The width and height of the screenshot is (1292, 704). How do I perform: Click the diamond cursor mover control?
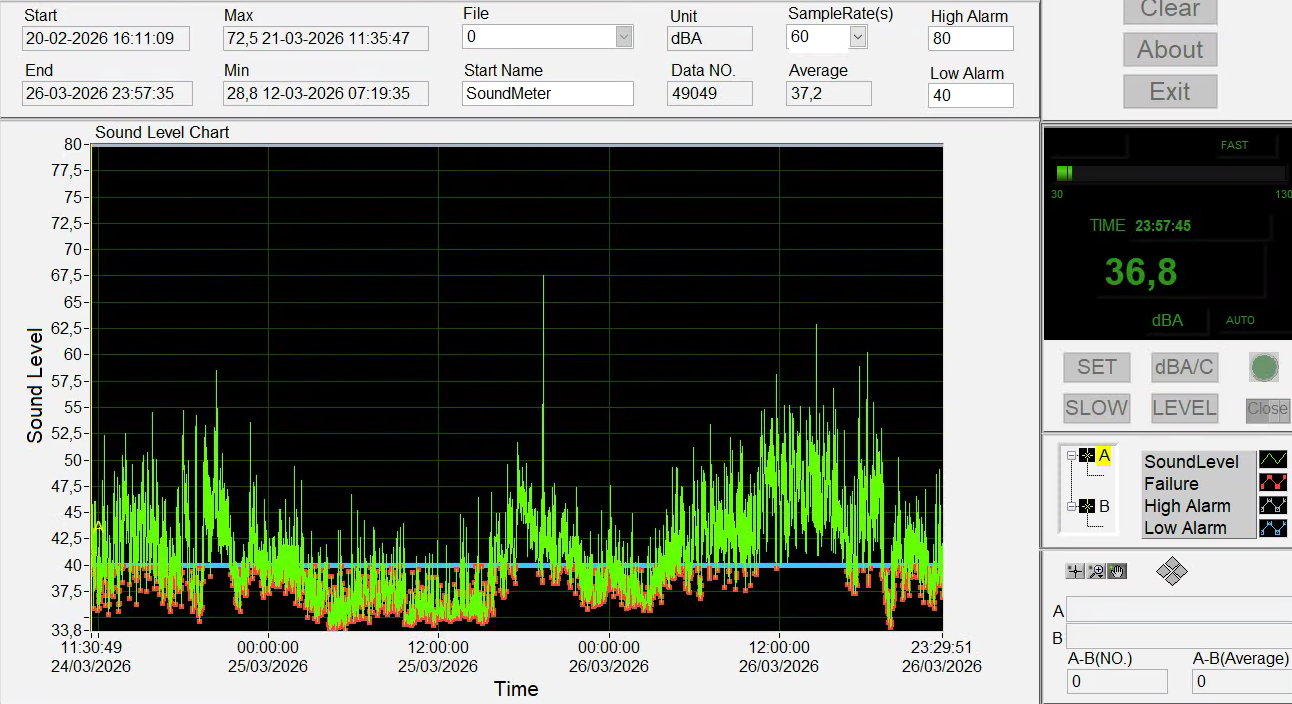(x=1171, y=572)
